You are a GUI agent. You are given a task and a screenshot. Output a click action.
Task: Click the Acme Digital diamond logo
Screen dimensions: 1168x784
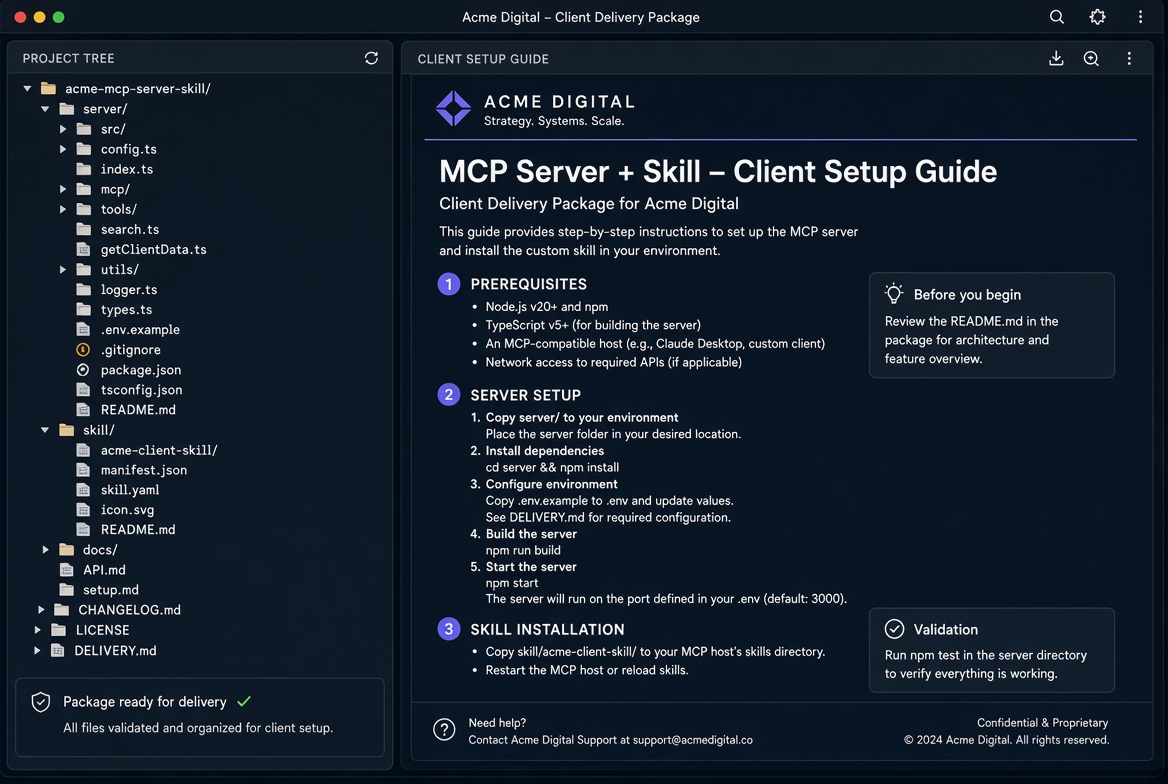(453, 109)
